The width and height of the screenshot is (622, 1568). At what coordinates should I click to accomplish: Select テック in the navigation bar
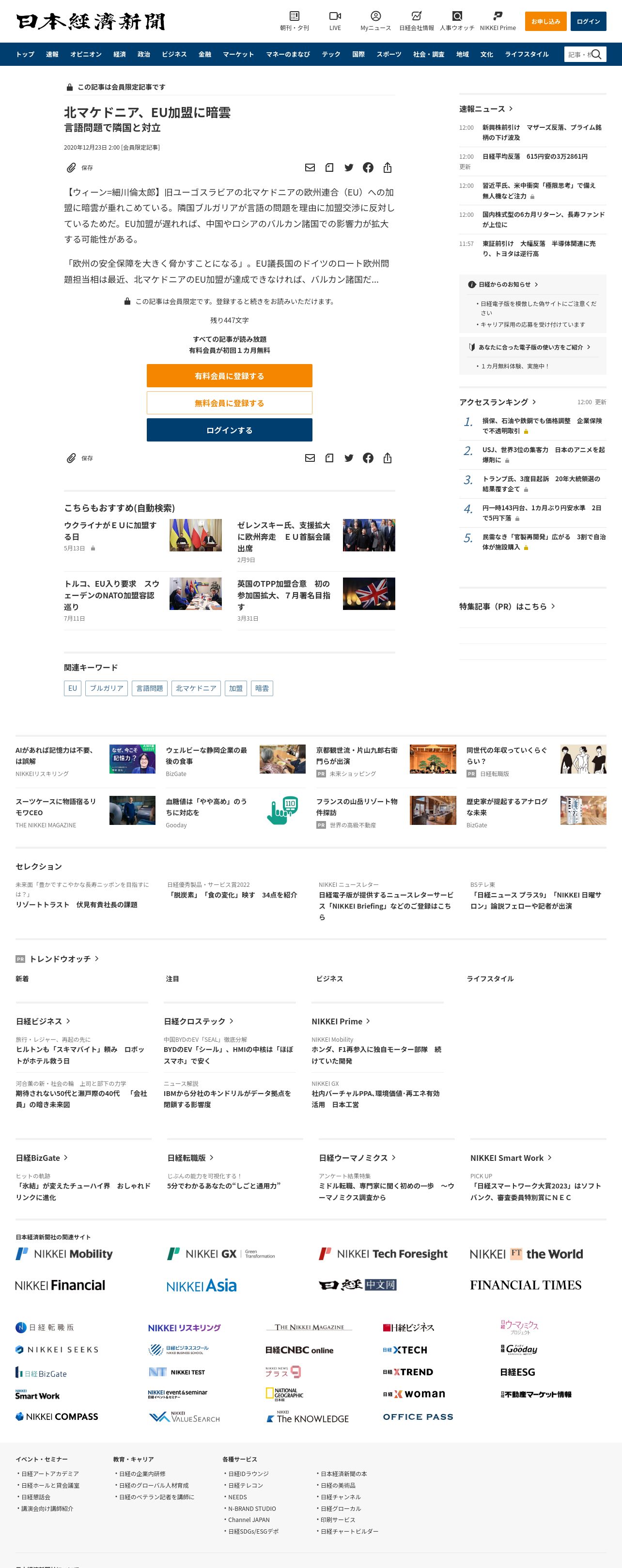tap(331, 54)
